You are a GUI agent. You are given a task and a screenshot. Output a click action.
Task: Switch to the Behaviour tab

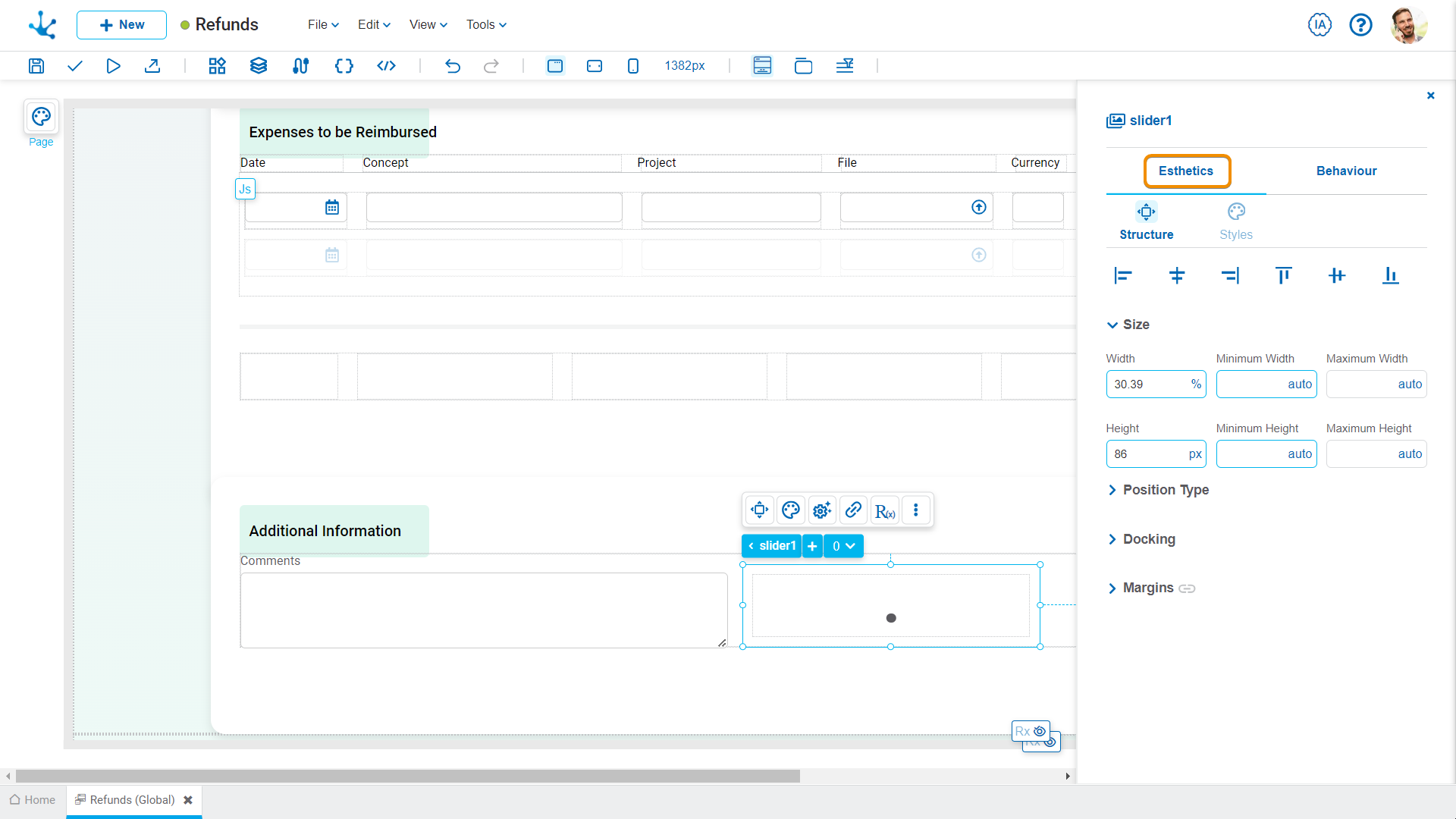[x=1346, y=171]
